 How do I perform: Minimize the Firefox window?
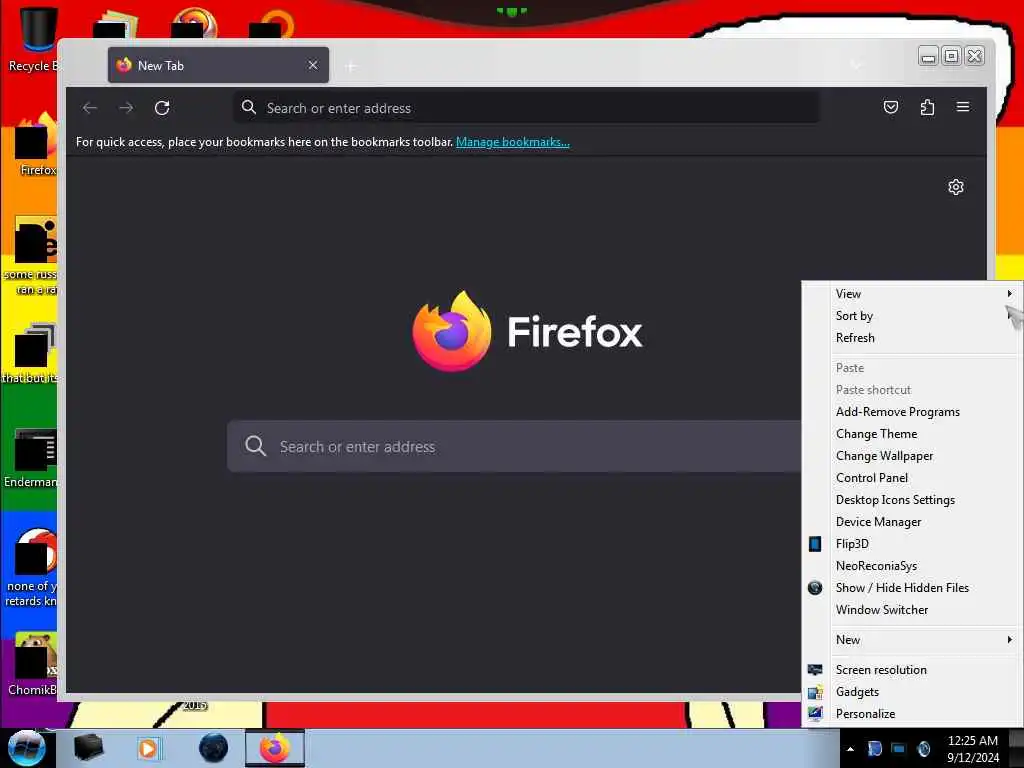[x=928, y=56]
